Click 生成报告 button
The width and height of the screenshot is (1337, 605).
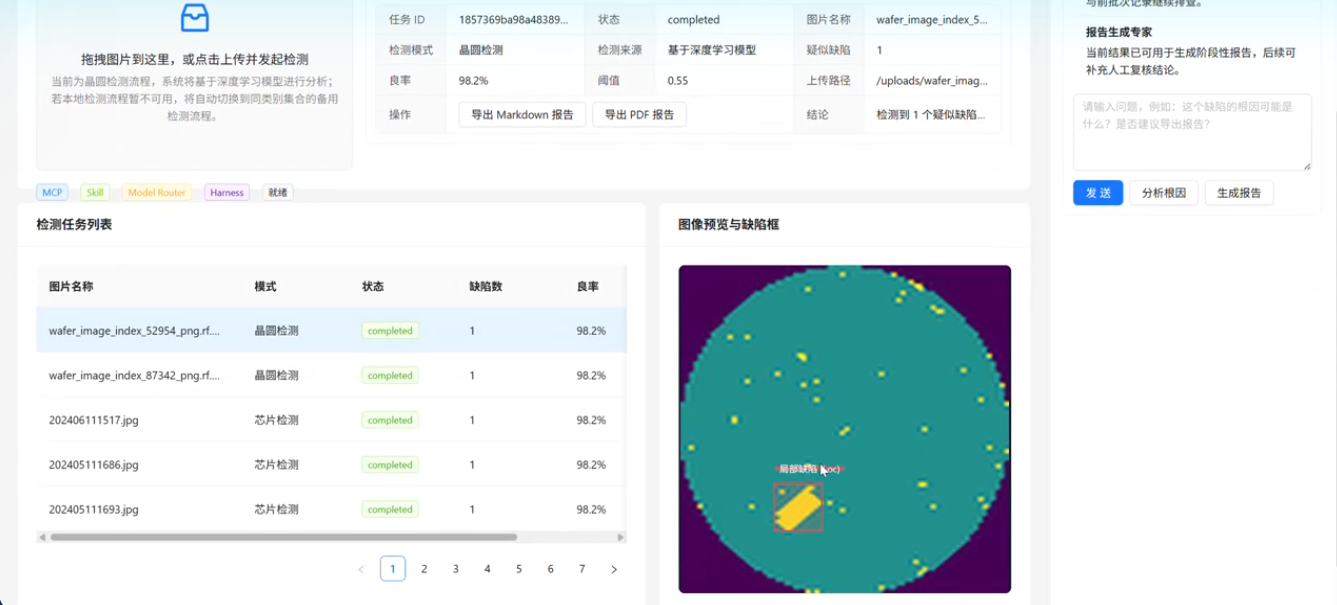point(1239,193)
